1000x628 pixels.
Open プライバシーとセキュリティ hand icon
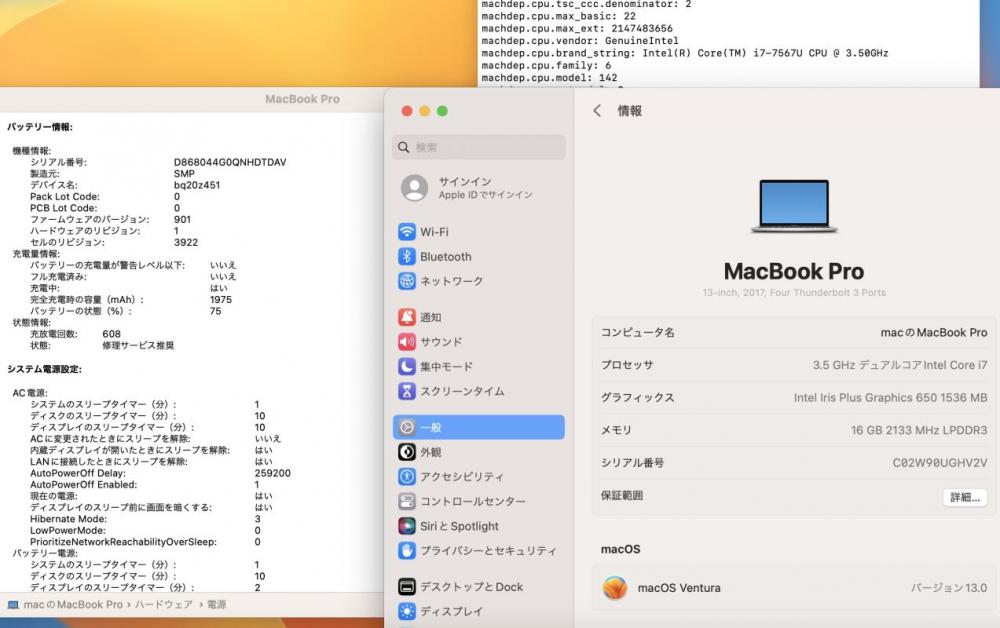click(x=407, y=550)
